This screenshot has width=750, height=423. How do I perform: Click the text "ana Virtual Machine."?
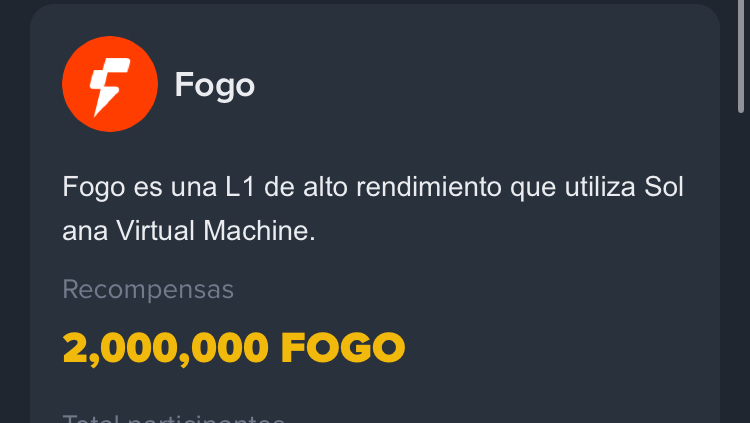[x=189, y=231]
